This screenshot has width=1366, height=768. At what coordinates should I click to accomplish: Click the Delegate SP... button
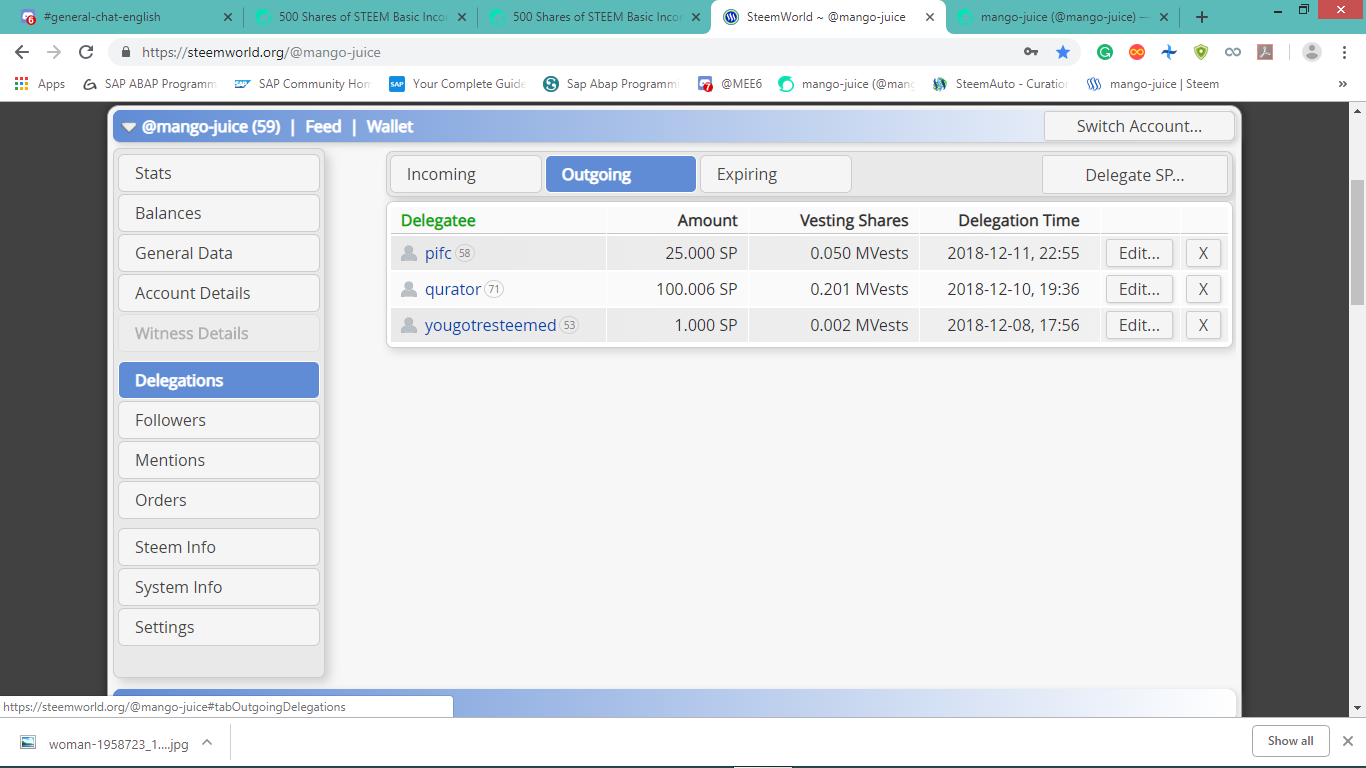pos(1135,175)
